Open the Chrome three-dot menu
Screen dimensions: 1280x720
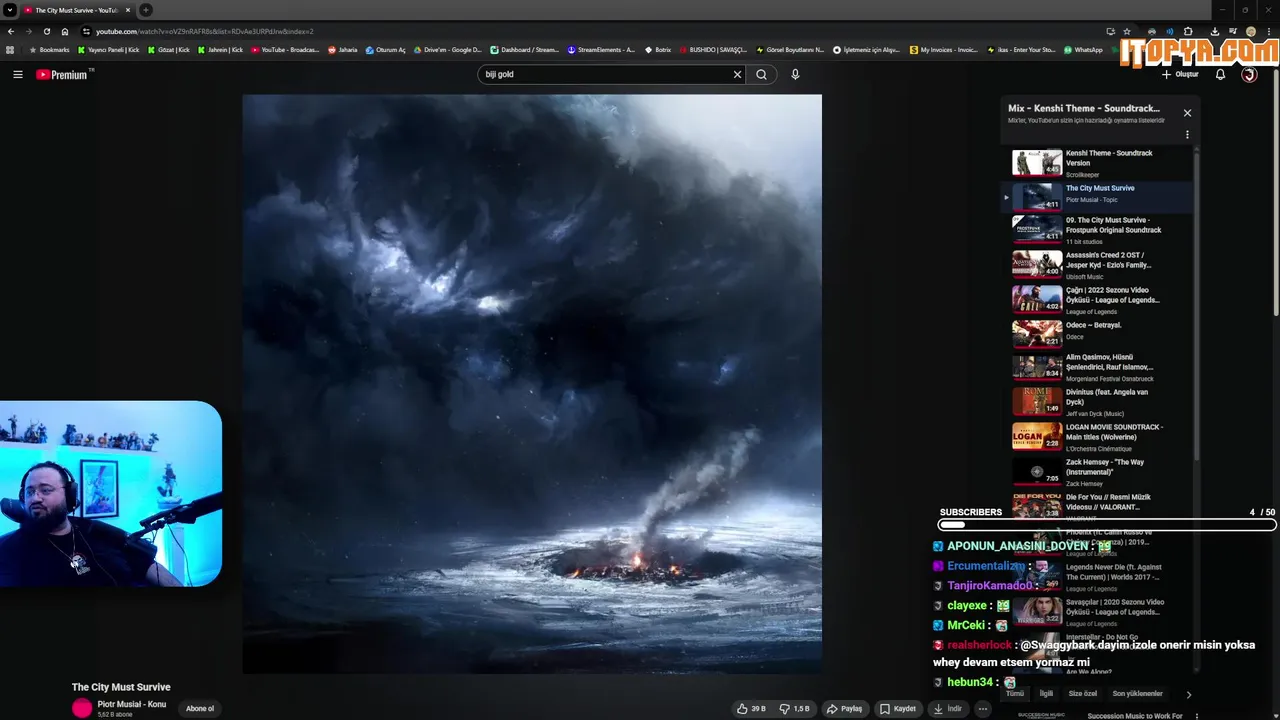click(x=1269, y=31)
